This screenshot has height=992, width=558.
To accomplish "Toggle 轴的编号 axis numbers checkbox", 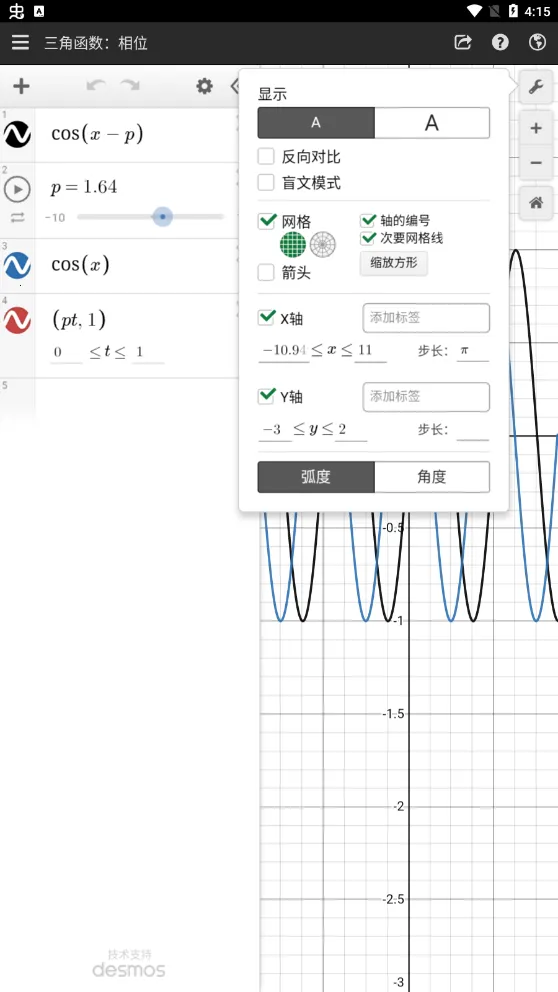I will tap(368, 220).
